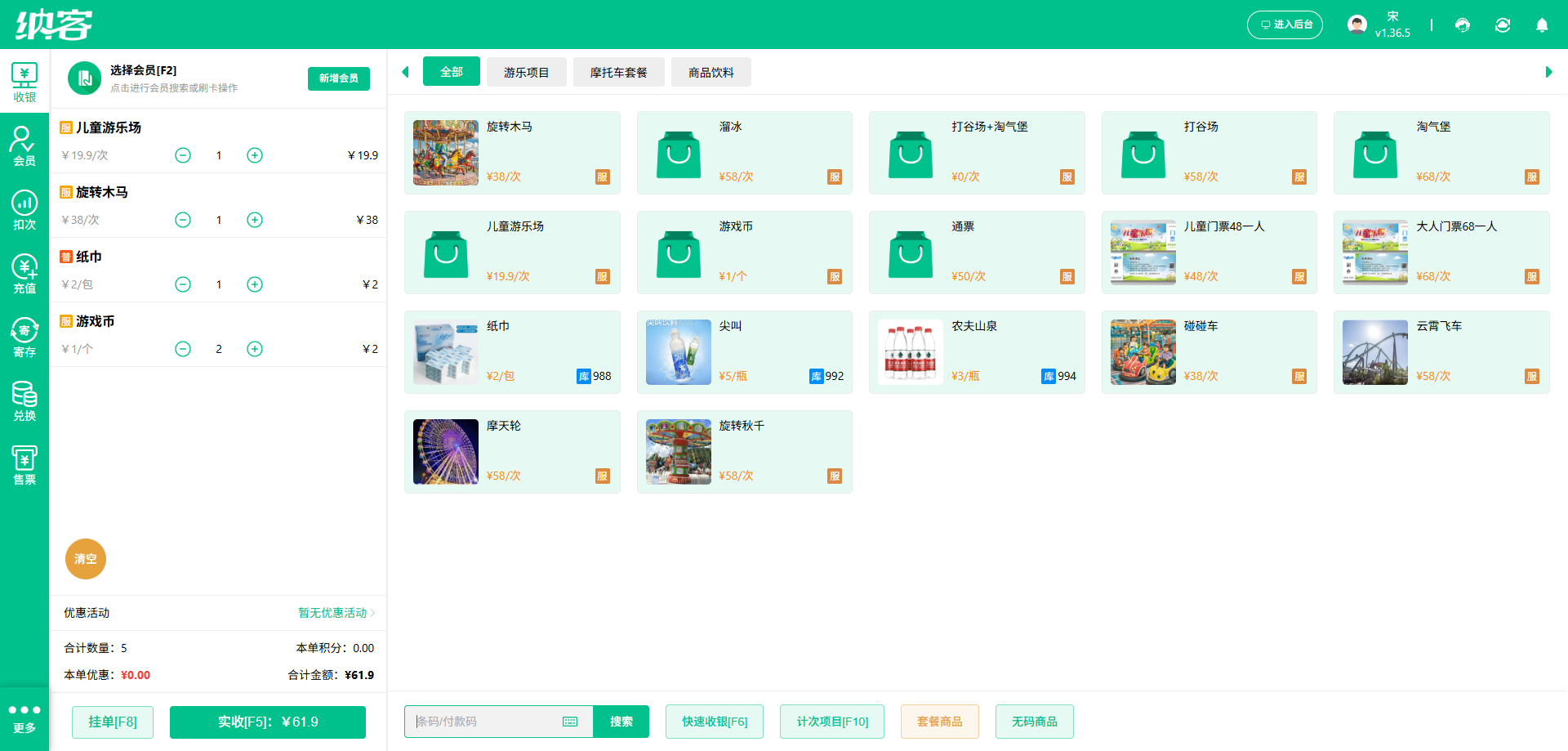Increase quantity of 儿童游乐场 in cart
1568x751 pixels.
[x=255, y=155]
